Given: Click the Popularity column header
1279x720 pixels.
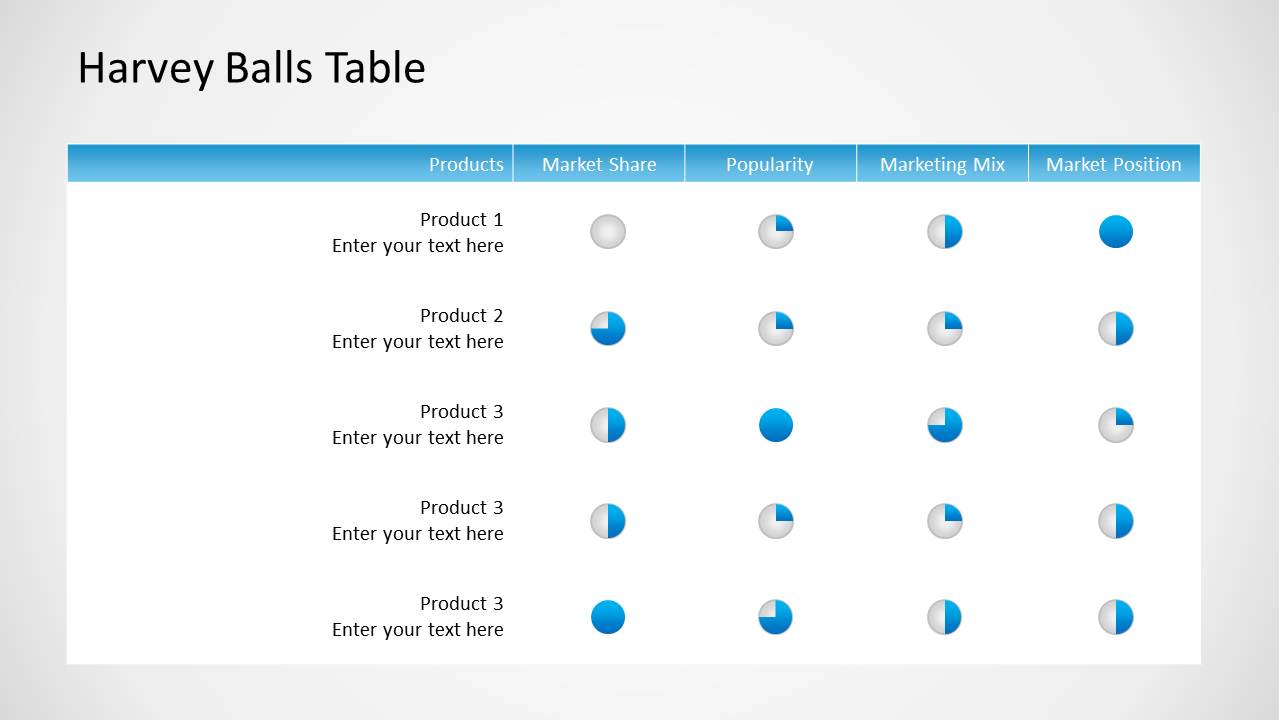Looking at the screenshot, I should [x=769, y=165].
